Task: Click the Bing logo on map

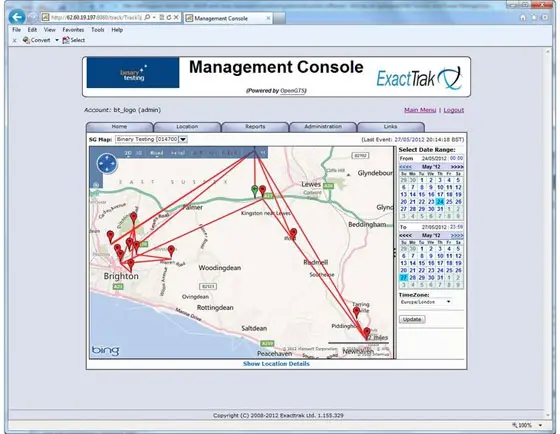Action: tap(105, 350)
